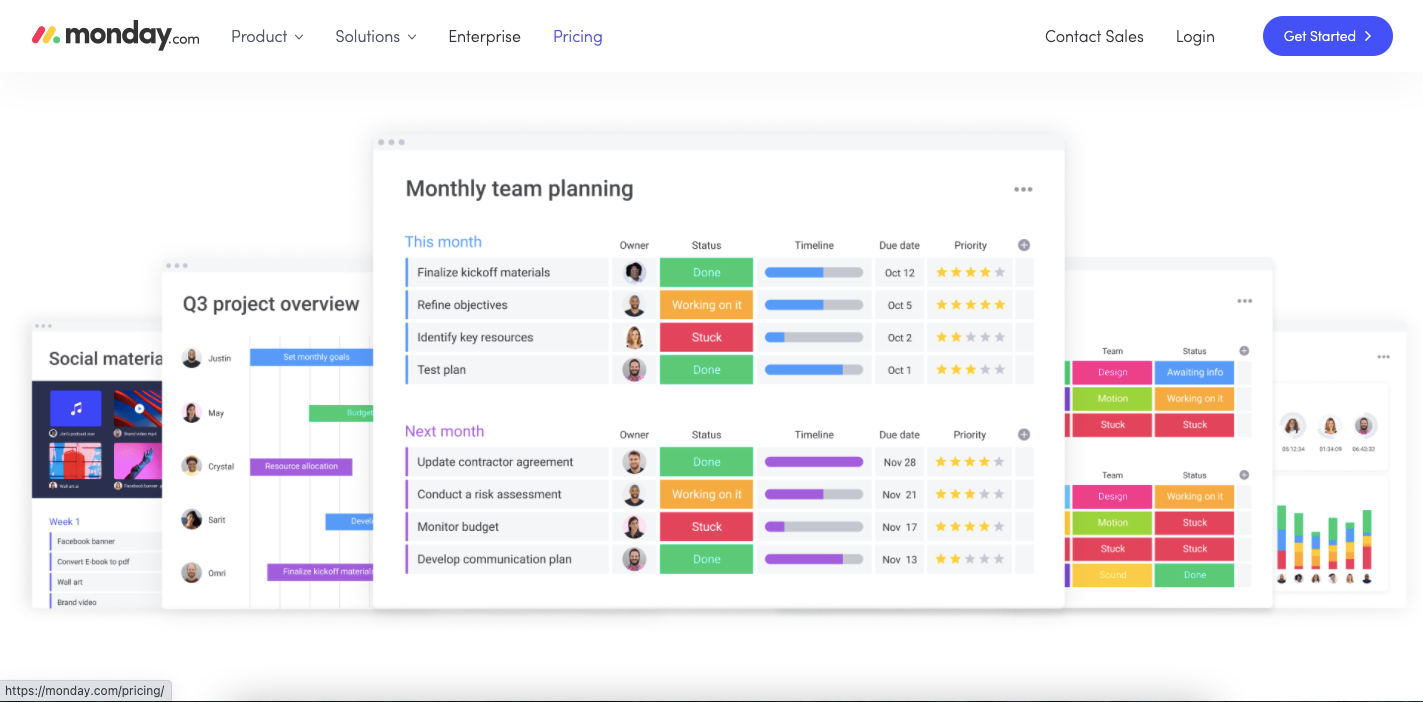Open Monthly team planning options ellipsis
This screenshot has height=702, width=1423.
coord(1023,189)
